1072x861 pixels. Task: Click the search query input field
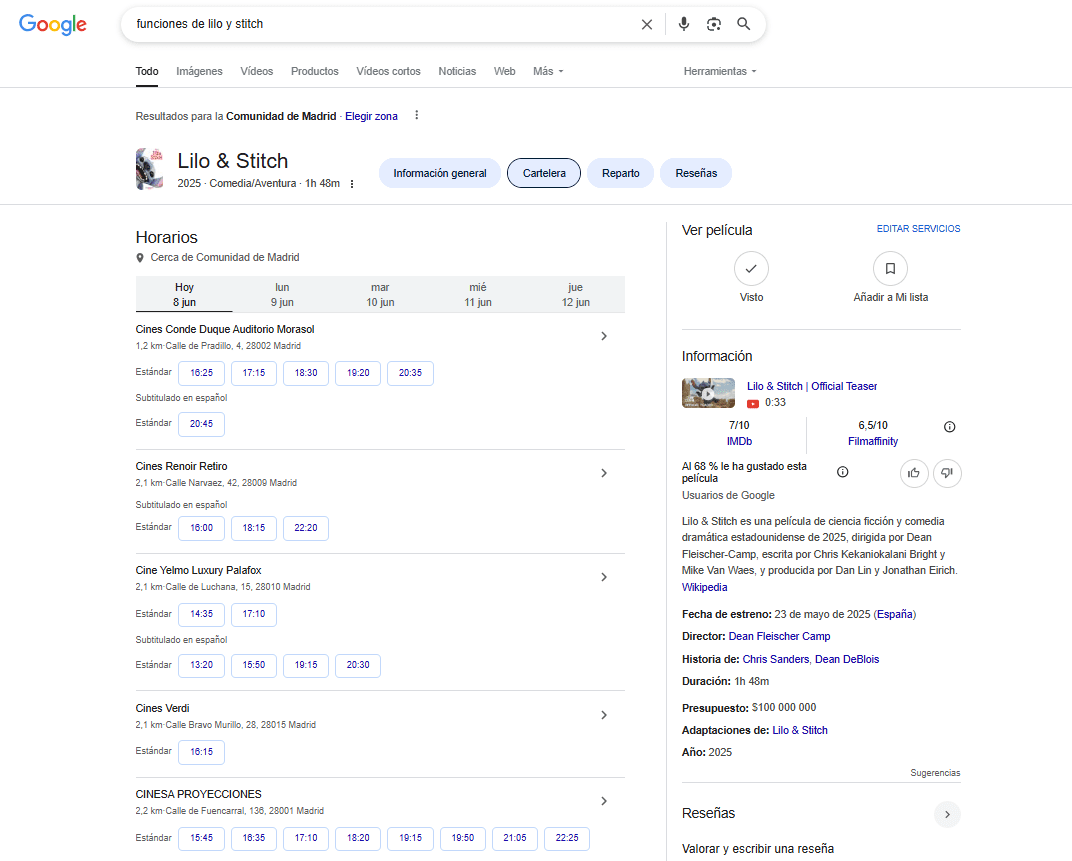click(383, 24)
